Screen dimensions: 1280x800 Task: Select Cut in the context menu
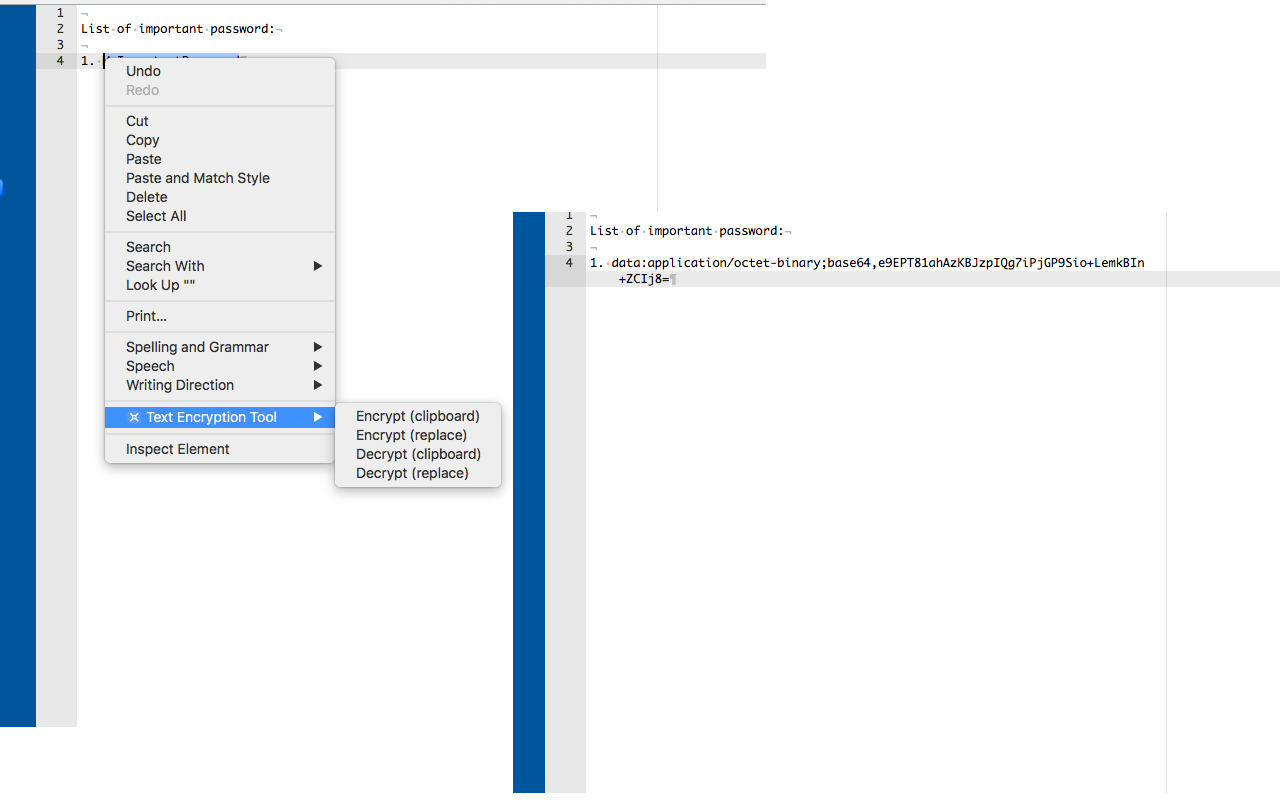[x=137, y=121]
